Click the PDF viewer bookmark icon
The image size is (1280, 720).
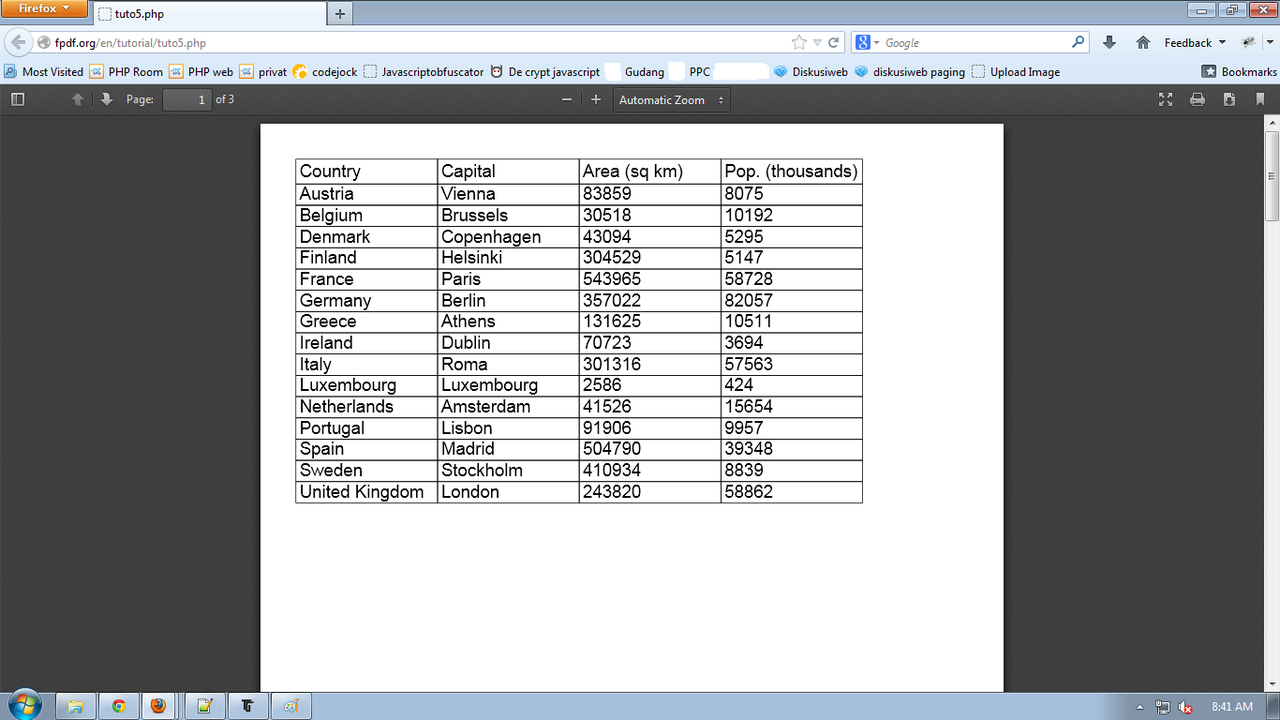(x=1260, y=100)
